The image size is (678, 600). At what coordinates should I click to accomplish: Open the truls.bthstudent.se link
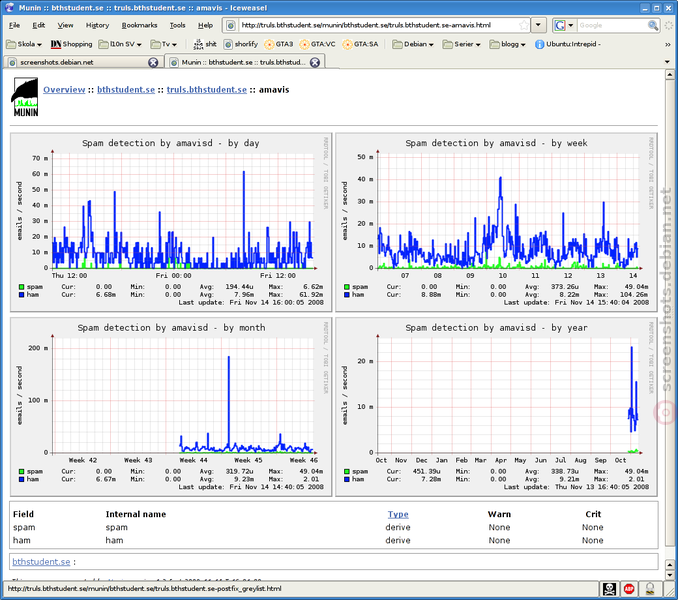point(207,89)
